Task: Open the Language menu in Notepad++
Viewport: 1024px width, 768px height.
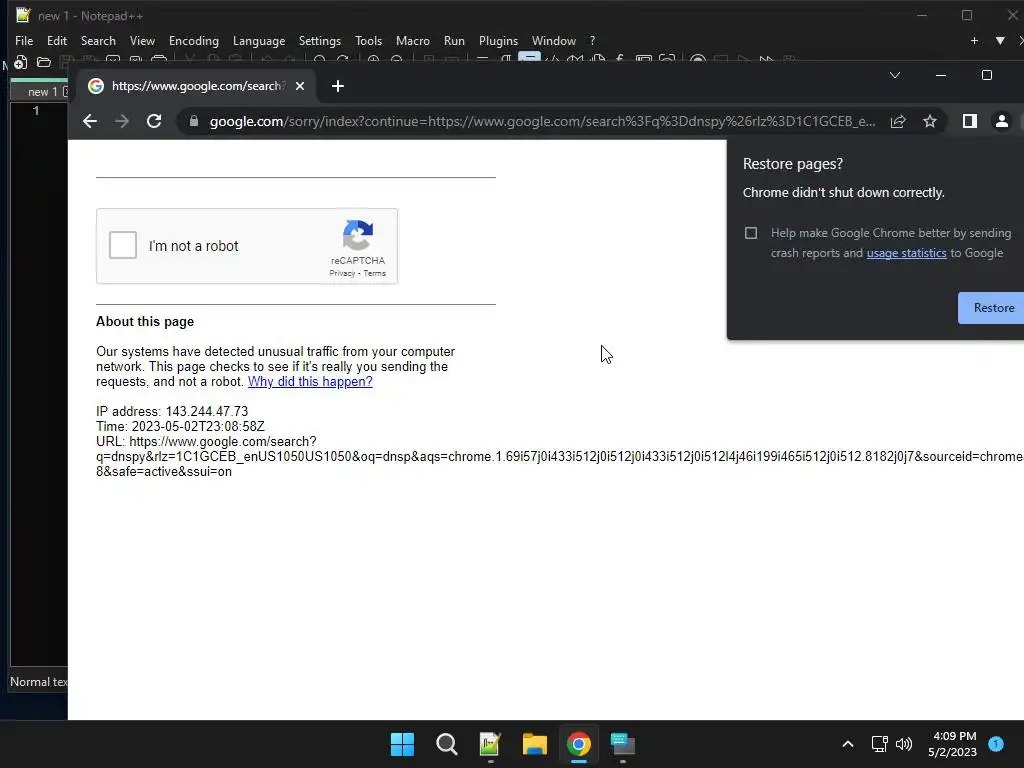Action: coord(259,40)
